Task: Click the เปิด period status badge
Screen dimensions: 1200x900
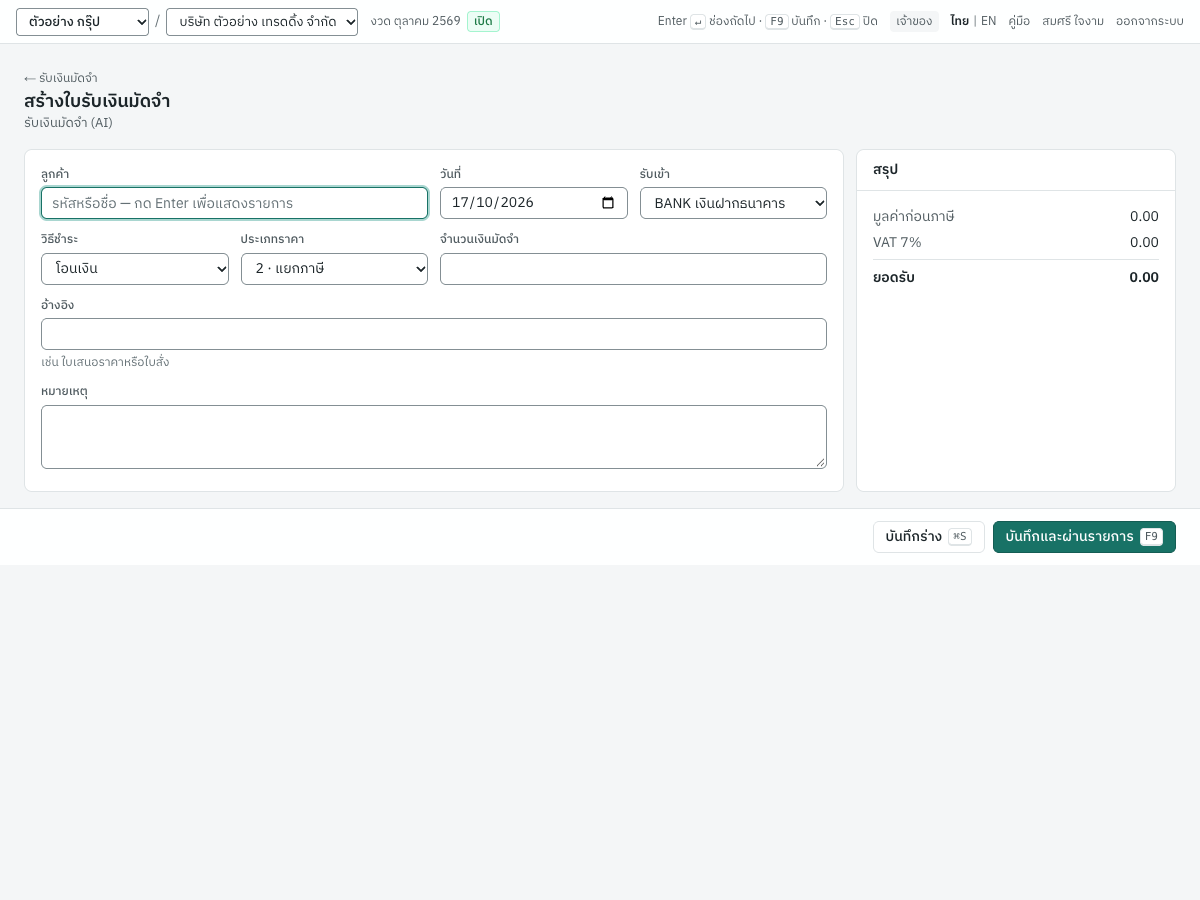Action: (x=483, y=21)
